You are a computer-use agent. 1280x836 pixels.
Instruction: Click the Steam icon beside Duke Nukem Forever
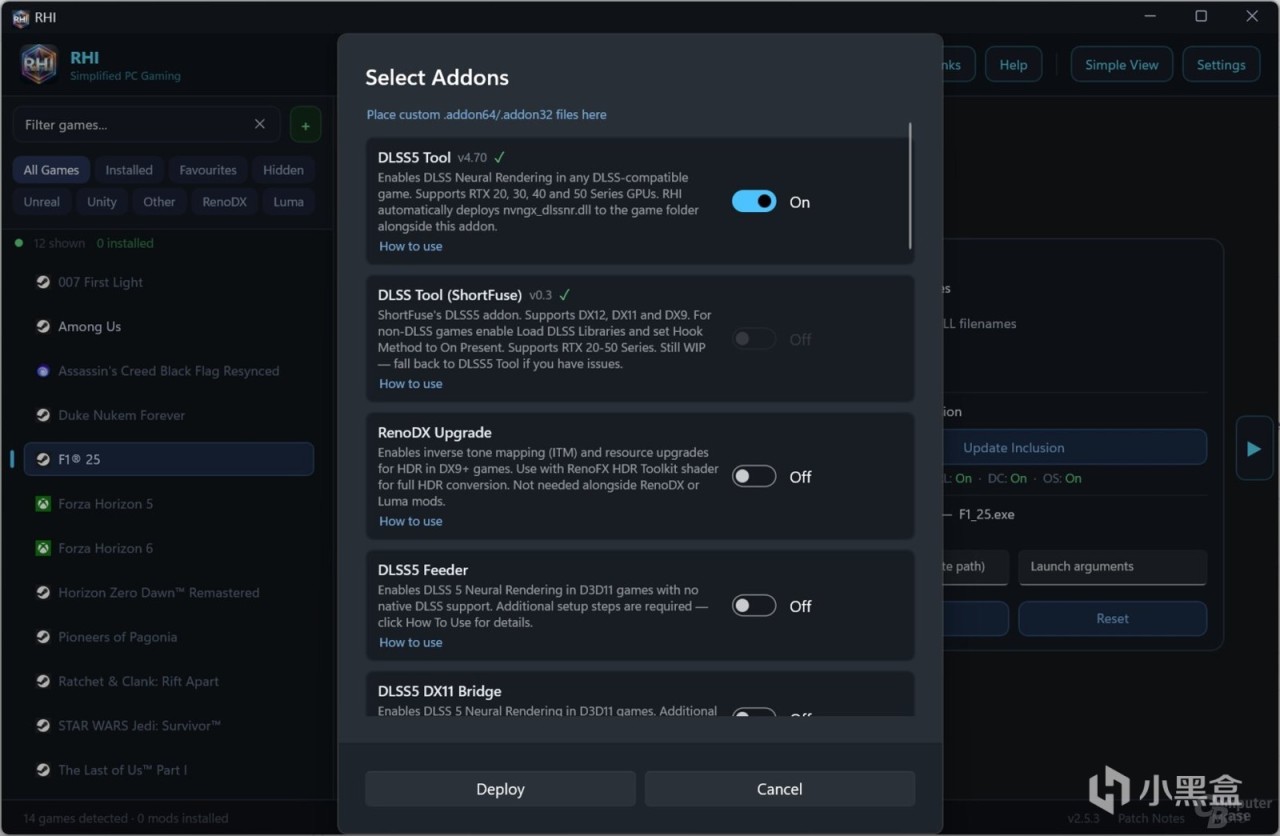coord(43,416)
